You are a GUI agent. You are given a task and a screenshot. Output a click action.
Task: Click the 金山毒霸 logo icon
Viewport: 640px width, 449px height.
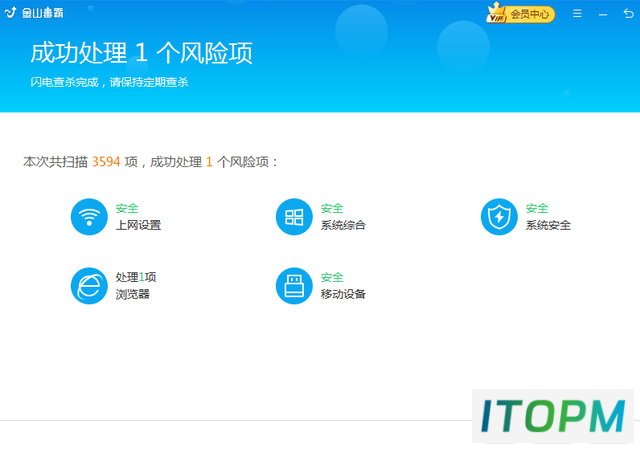coord(10,13)
